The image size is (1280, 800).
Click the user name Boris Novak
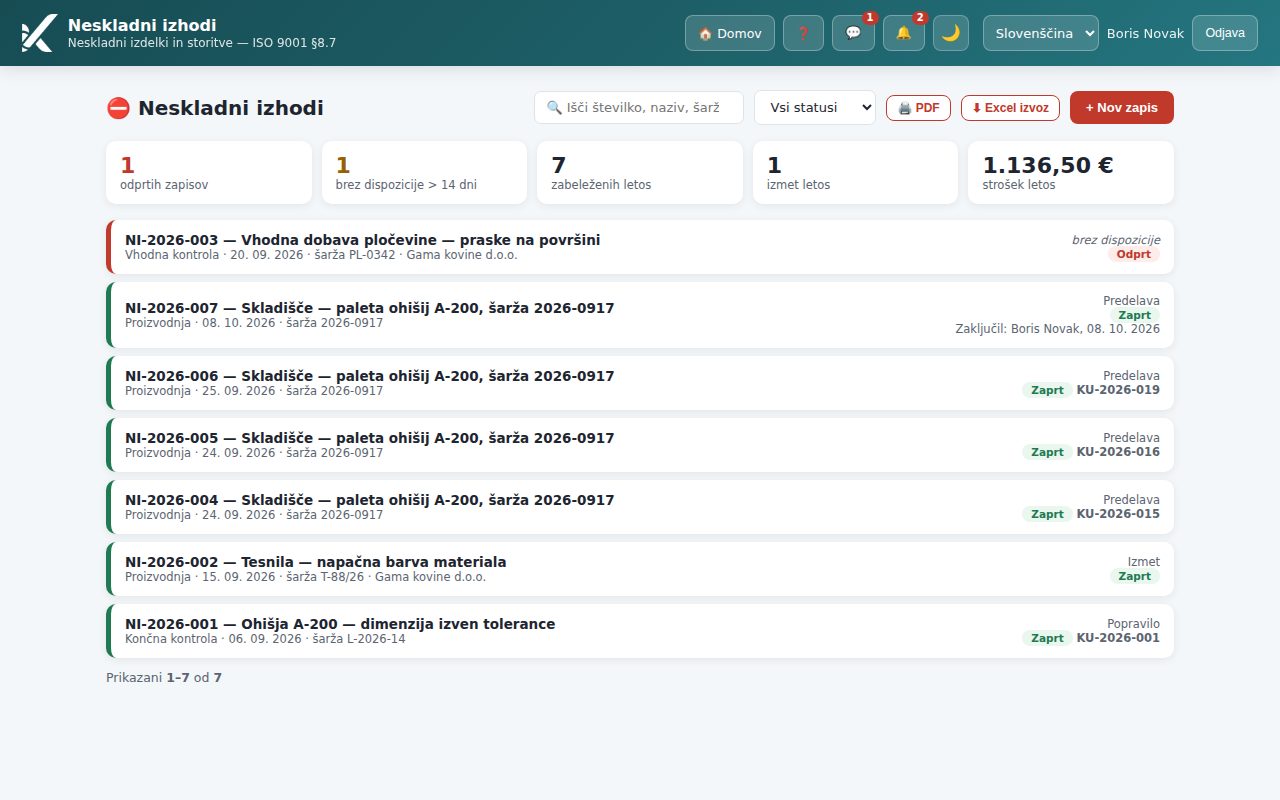(1145, 33)
